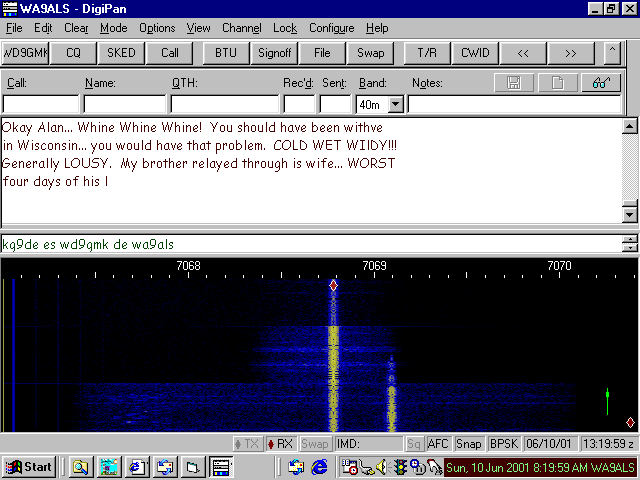640x480 pixels.
Task: Toggle Snap in the status bar
Action: (x=468, y=443)
